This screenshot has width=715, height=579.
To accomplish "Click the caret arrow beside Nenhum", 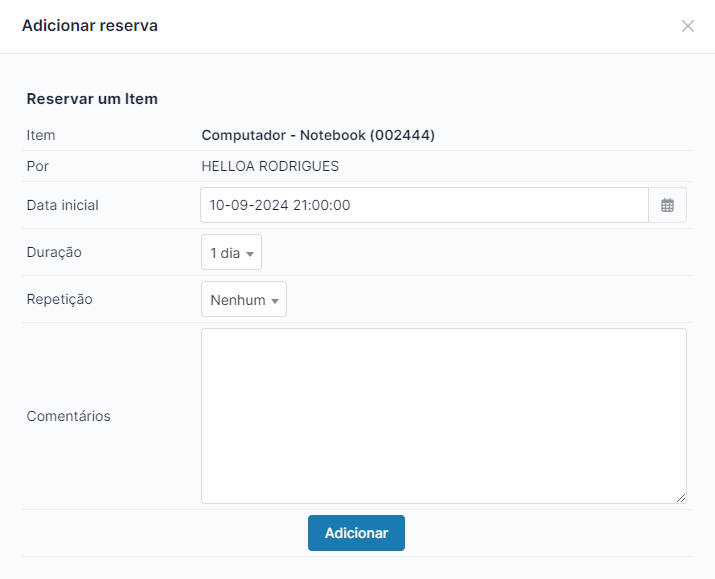I will tap(275, 301).
